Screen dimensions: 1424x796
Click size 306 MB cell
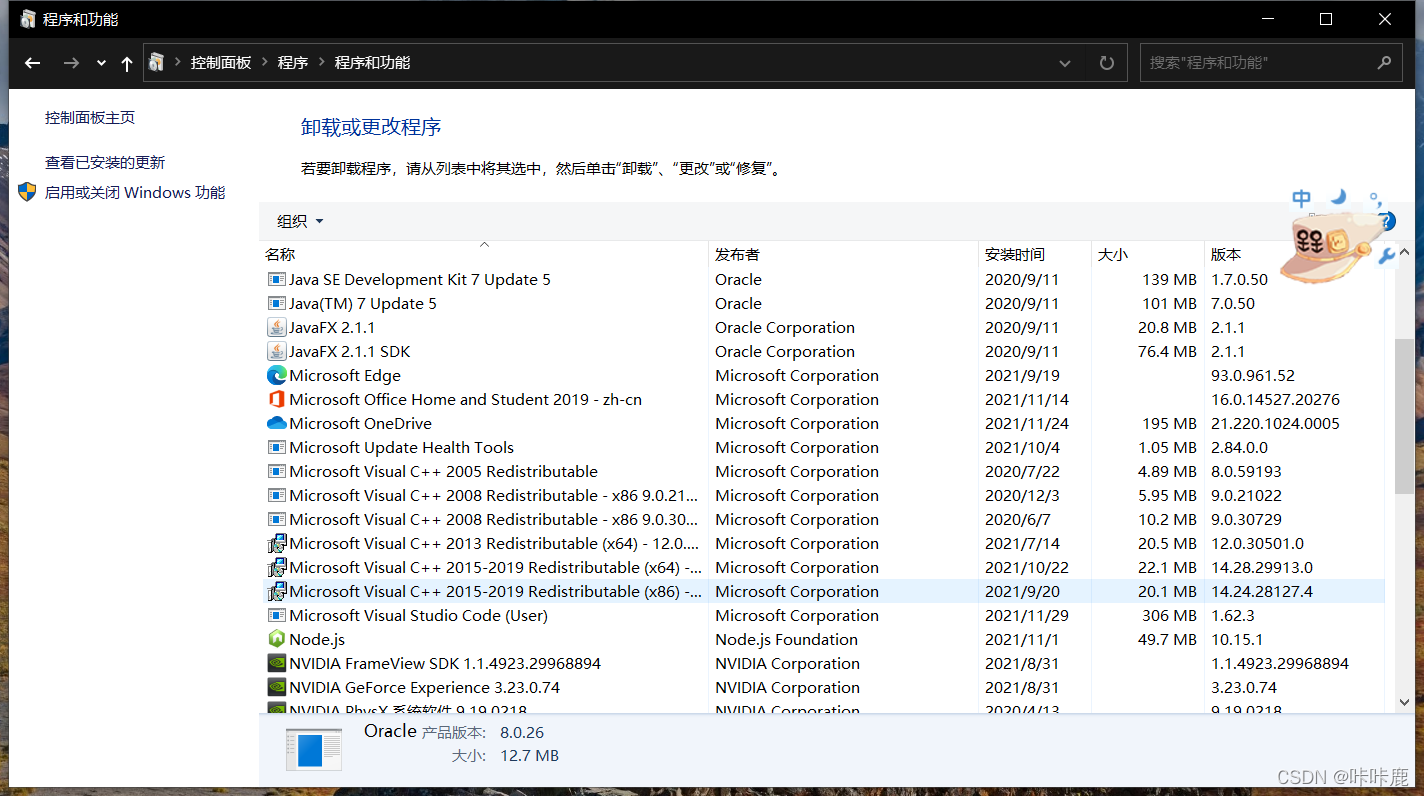tap(1169, 616)
